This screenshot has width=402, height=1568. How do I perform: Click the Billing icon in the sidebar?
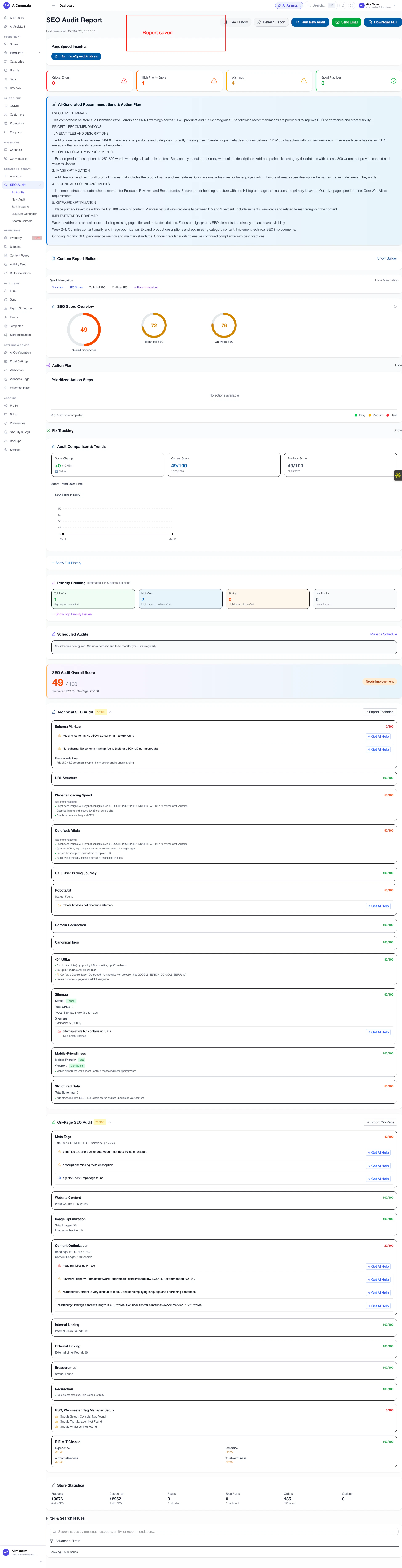coord(5,415)
